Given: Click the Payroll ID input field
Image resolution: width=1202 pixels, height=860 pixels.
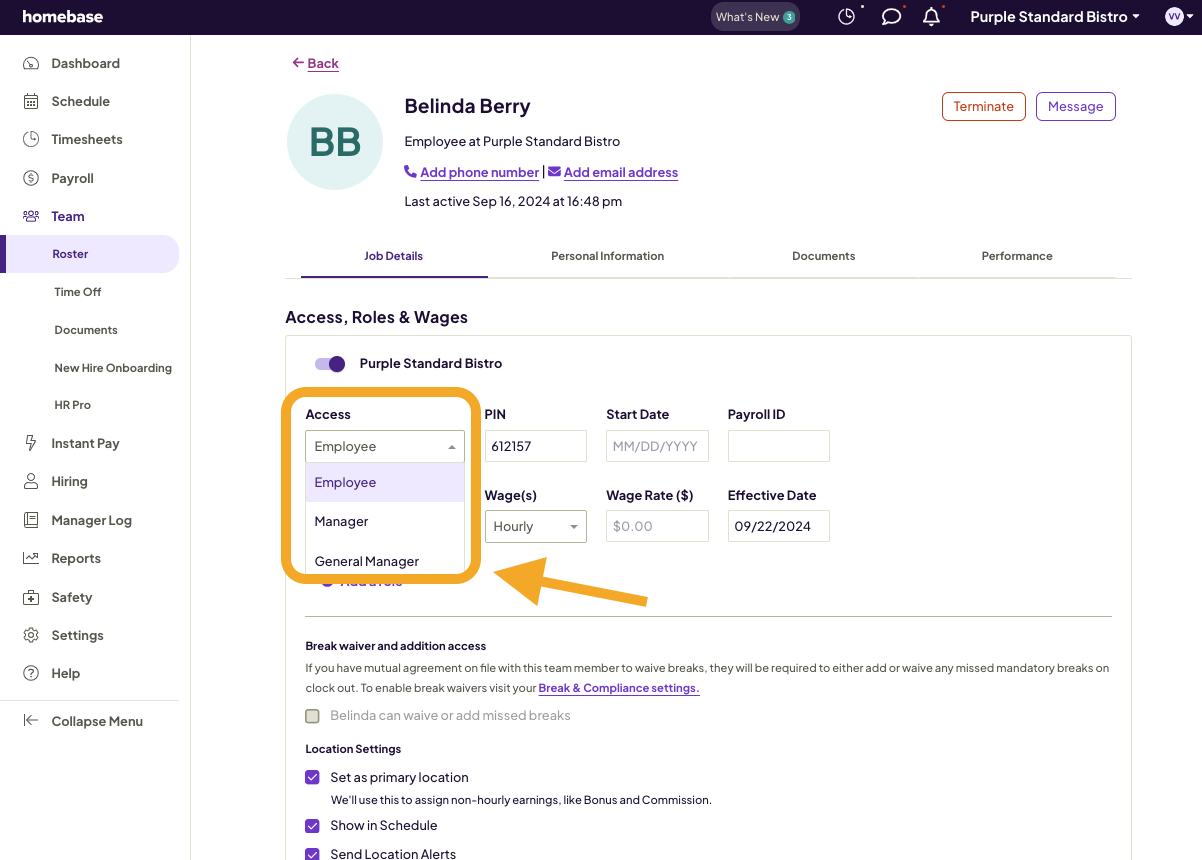Looking at the screenshot, I should (x=778, y=446).
